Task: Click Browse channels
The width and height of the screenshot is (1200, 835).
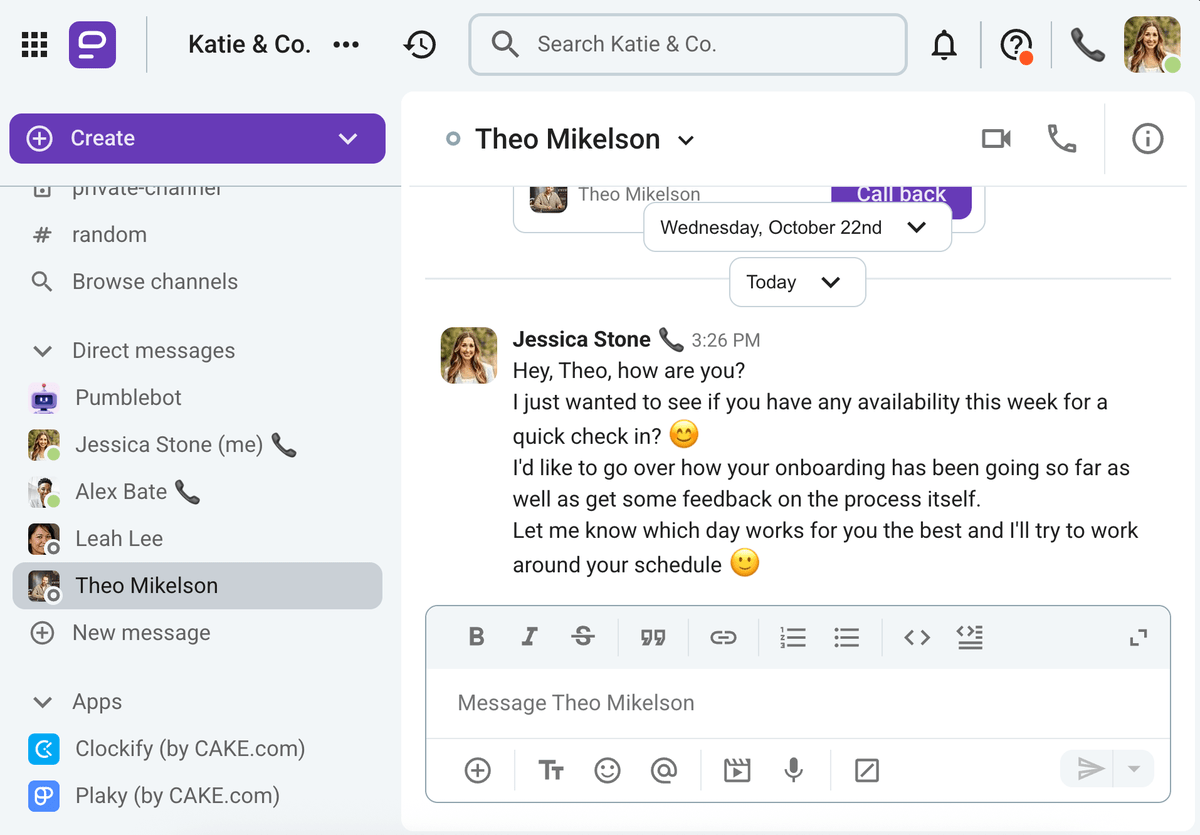Action: (x=155, y=281)
